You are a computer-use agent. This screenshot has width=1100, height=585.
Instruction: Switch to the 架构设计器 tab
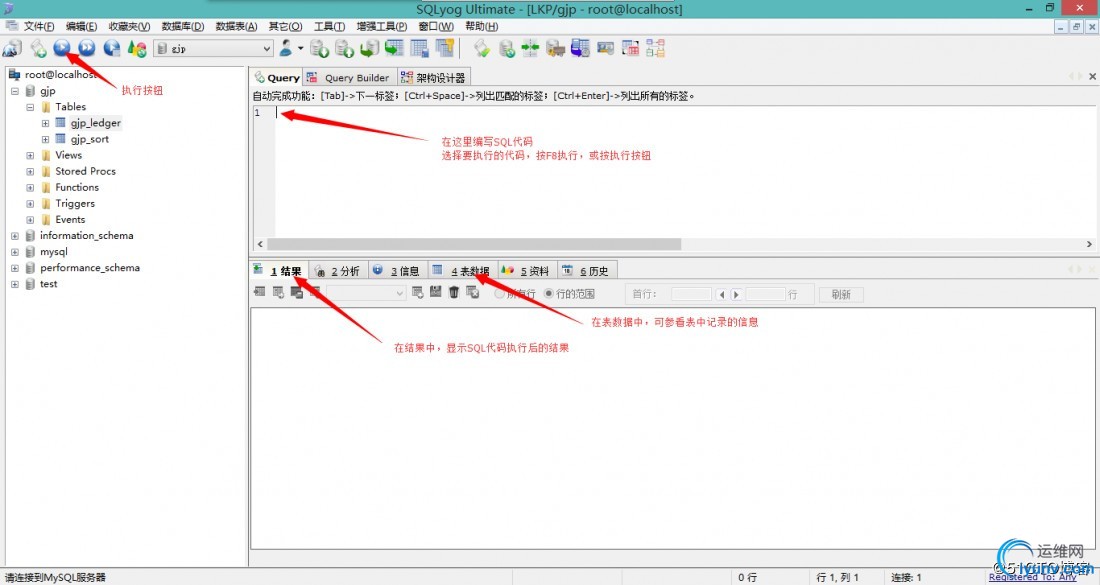pos(434,78)
